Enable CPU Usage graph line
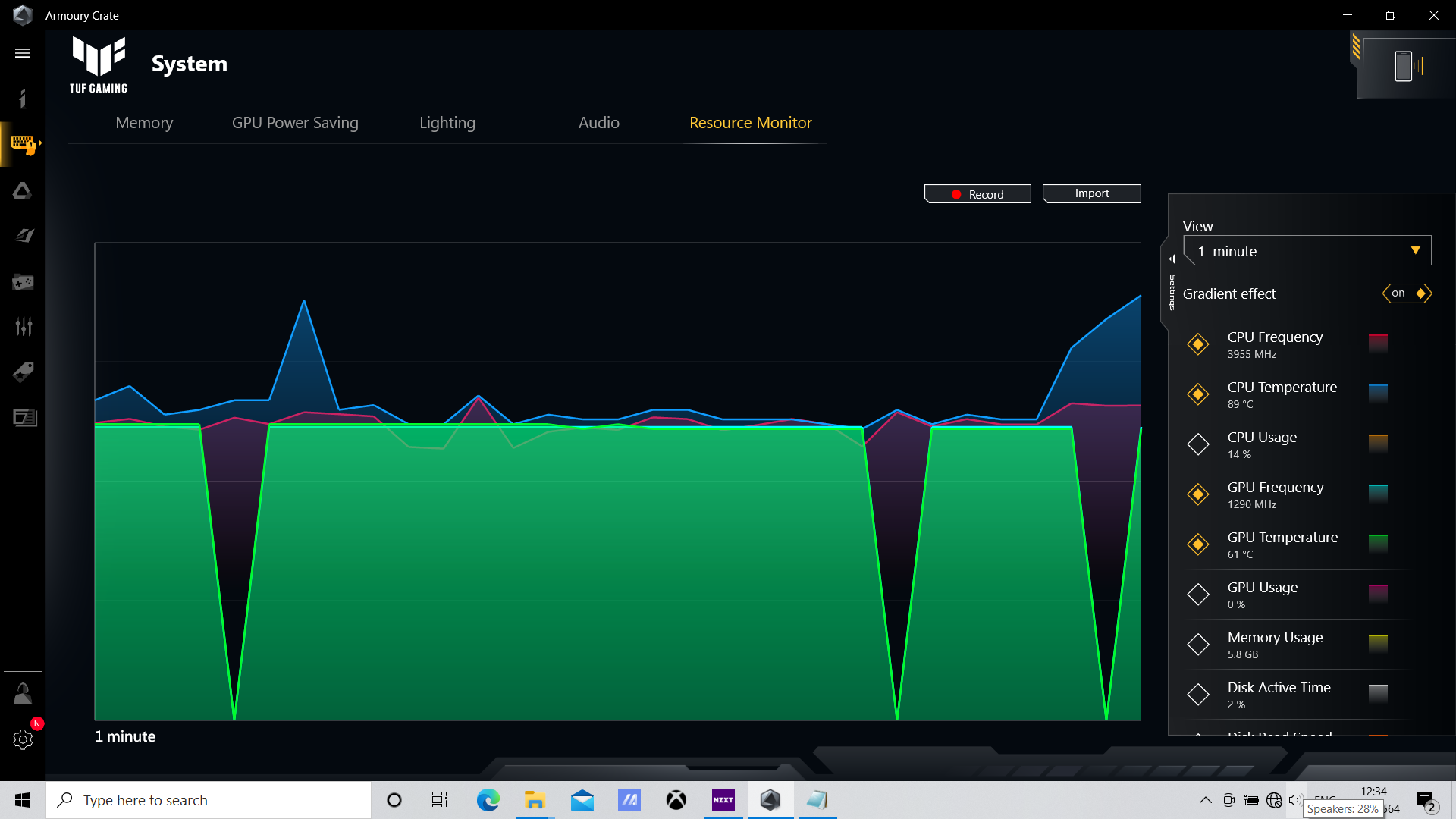This screenshot has height=819, width=1456. tap(1198, 444)
